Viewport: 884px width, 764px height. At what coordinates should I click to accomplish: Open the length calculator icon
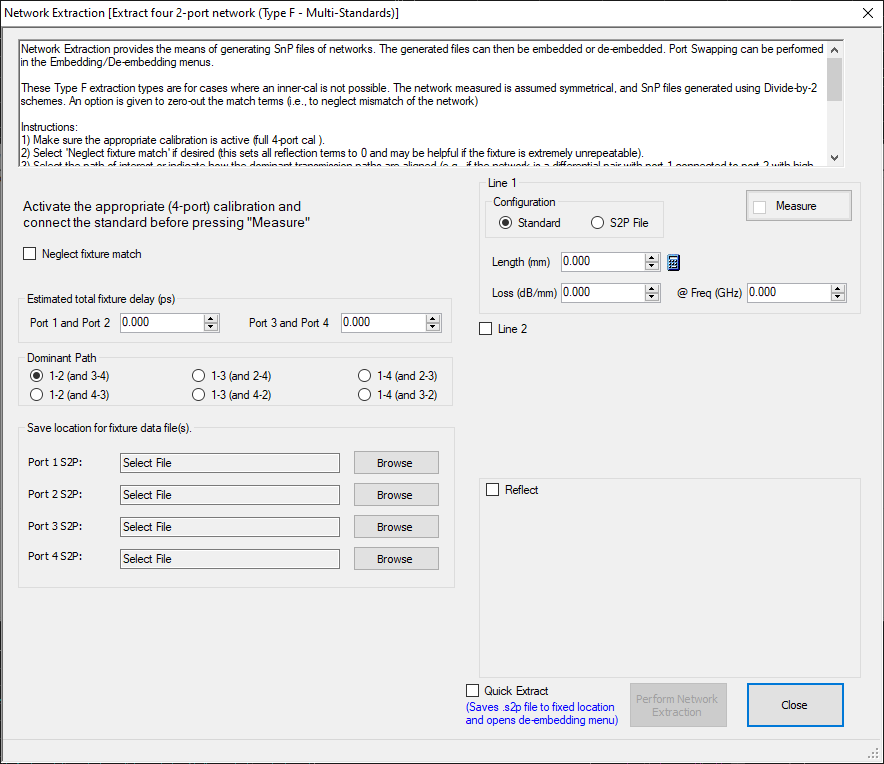(x=674, y=262)
